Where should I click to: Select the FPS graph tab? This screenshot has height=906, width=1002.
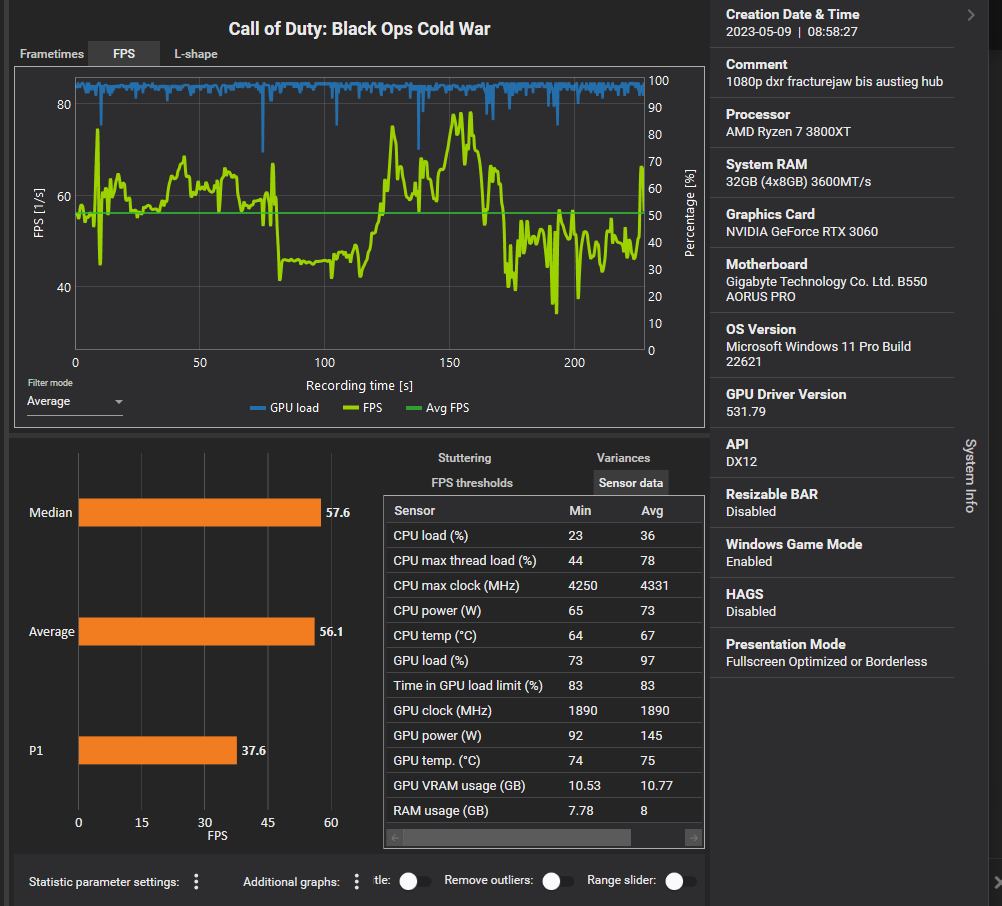[x=124, y=54]
